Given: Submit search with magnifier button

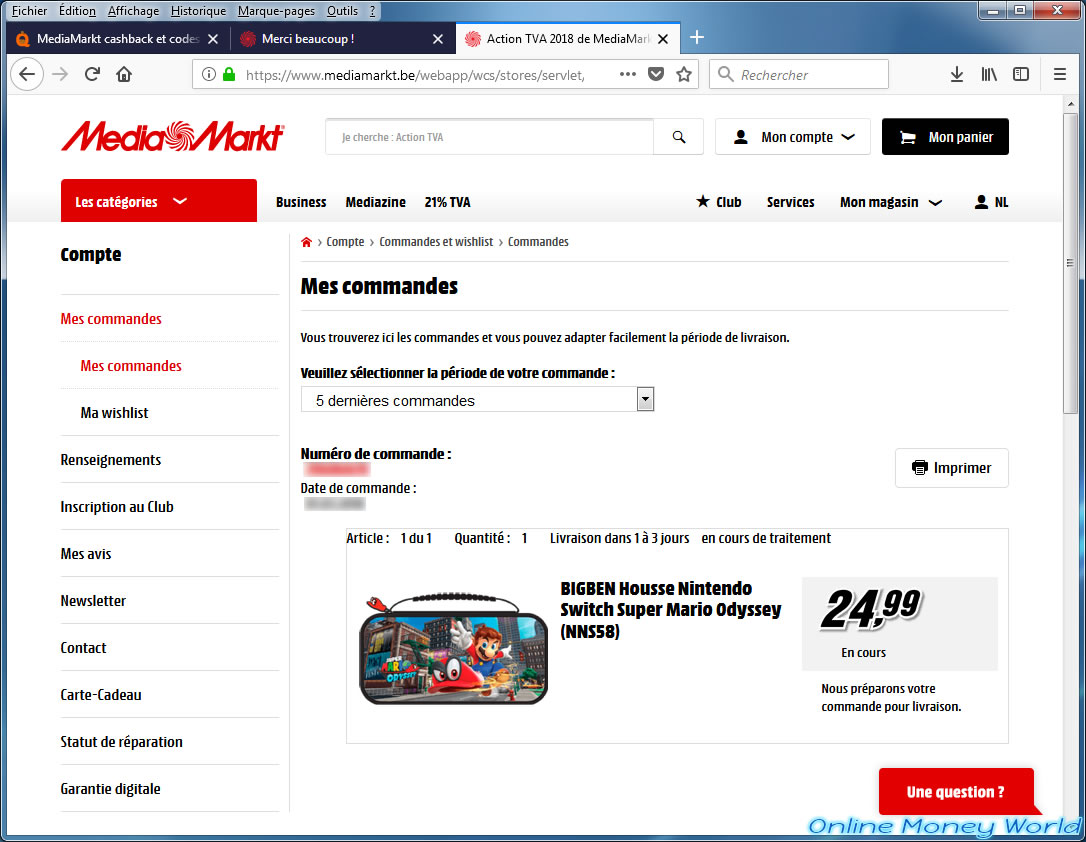Looking at the screenshot, I should pos(679,137).
